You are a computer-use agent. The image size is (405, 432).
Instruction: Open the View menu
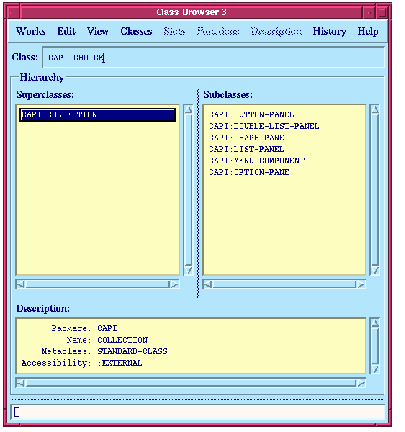[x=97, y=31]
